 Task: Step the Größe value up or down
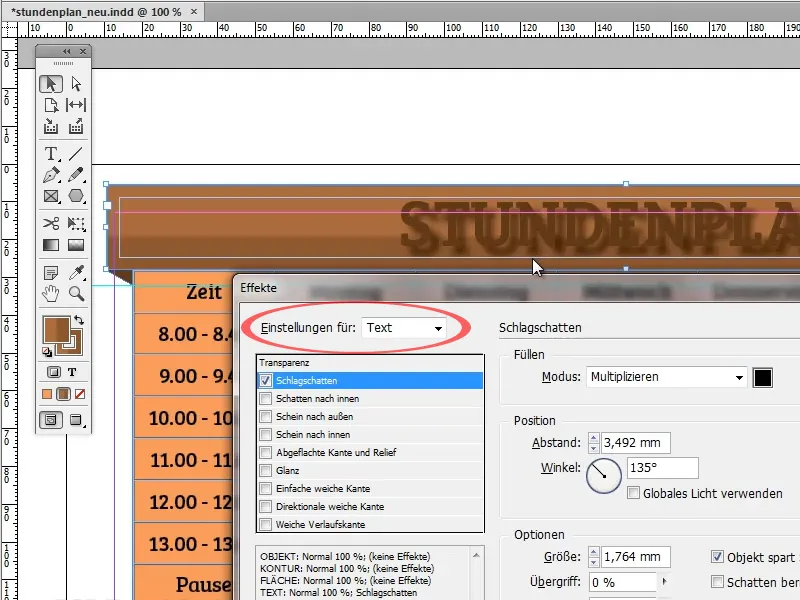(x=593, y=557)
